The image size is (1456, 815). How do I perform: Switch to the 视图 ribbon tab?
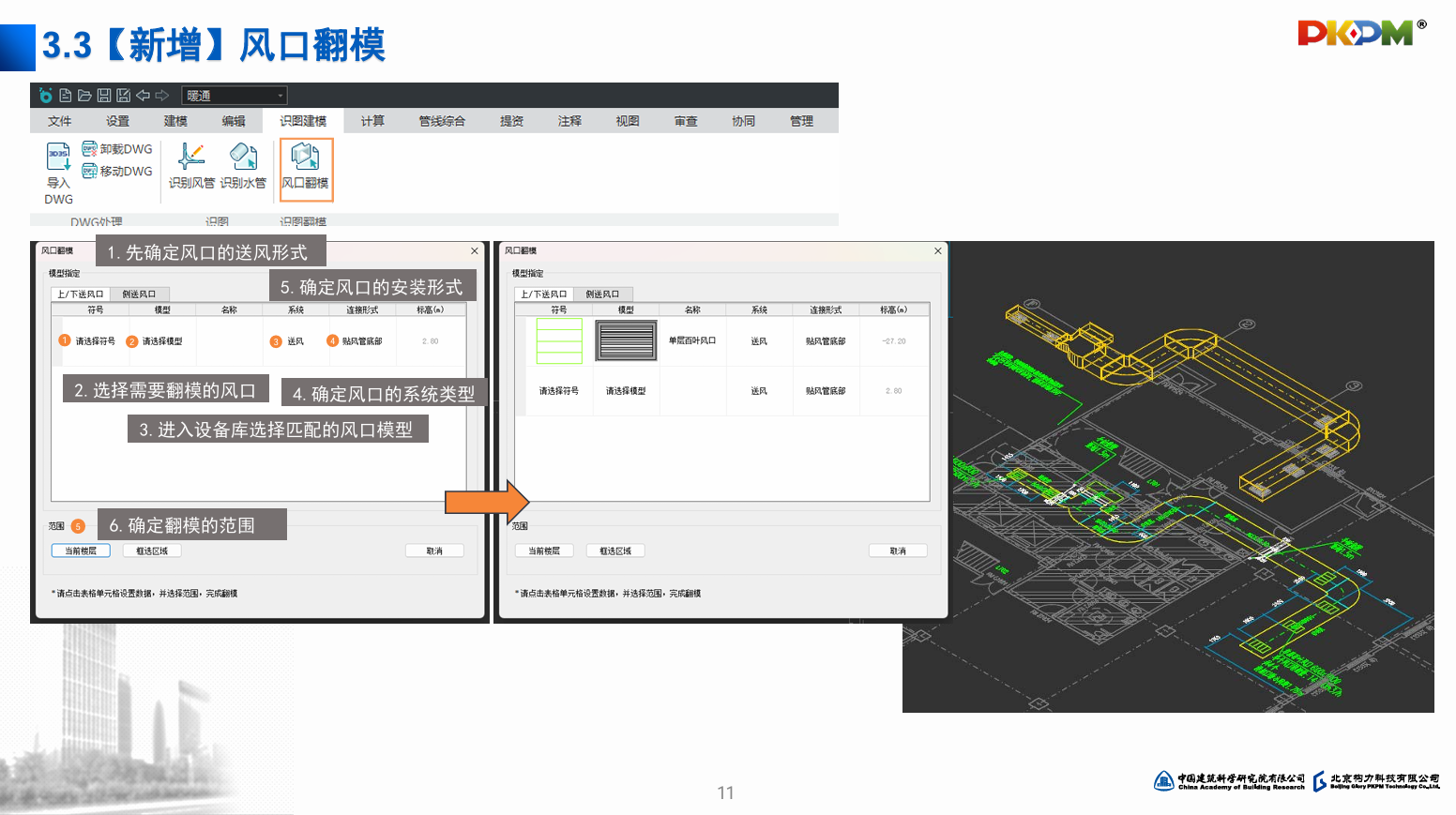click(628, 121)
